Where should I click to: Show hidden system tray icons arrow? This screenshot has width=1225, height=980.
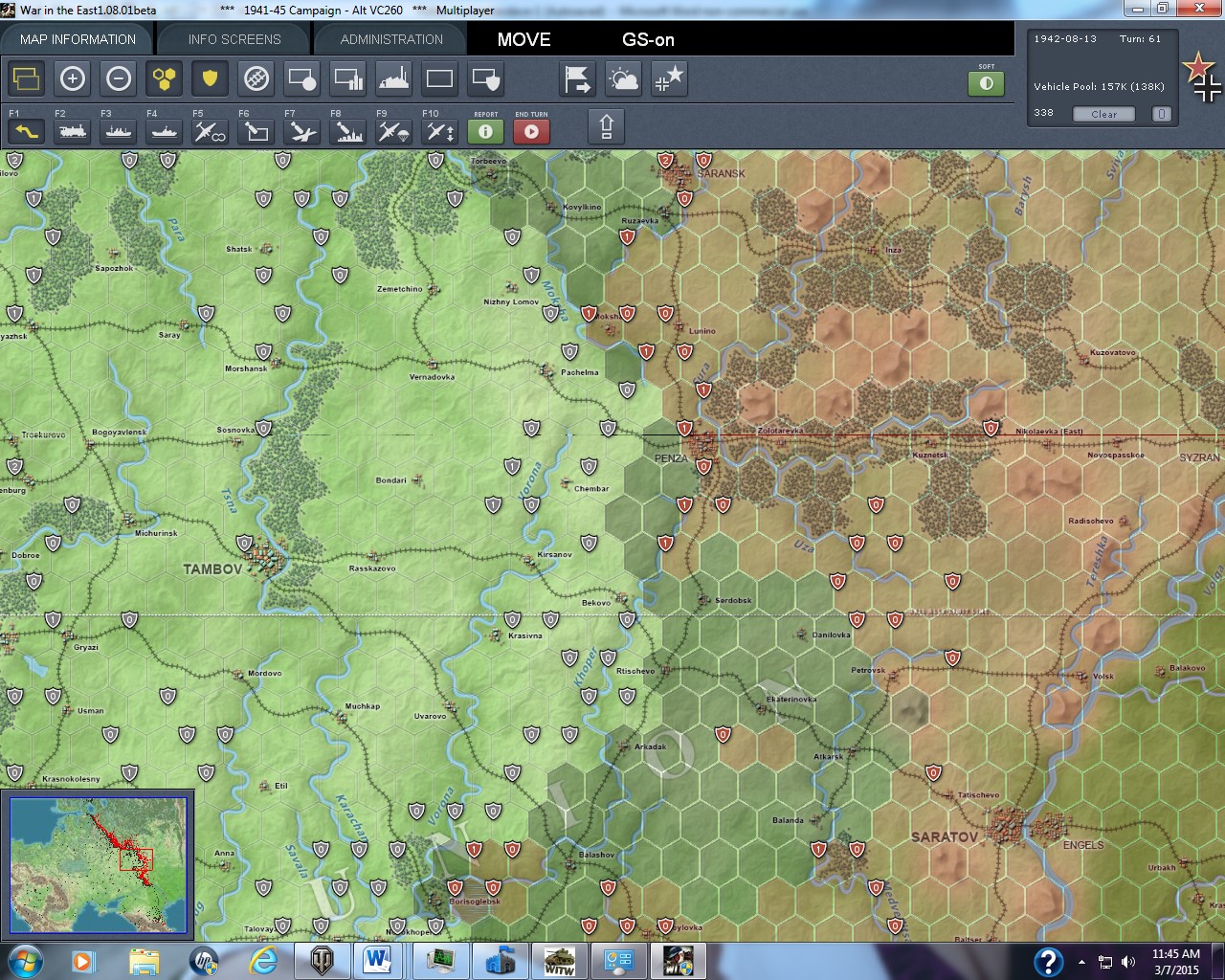pyautogui.click(x=1081, y=962)
